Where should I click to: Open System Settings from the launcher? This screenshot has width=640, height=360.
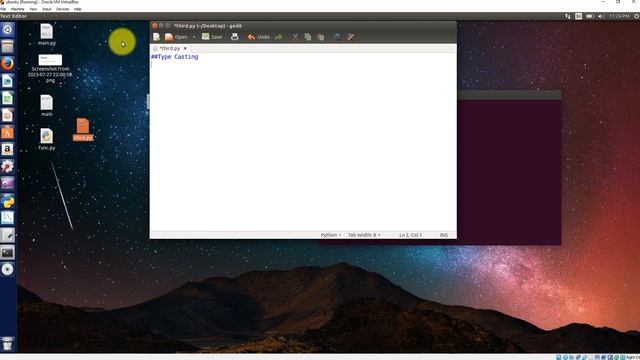point(7,167)
